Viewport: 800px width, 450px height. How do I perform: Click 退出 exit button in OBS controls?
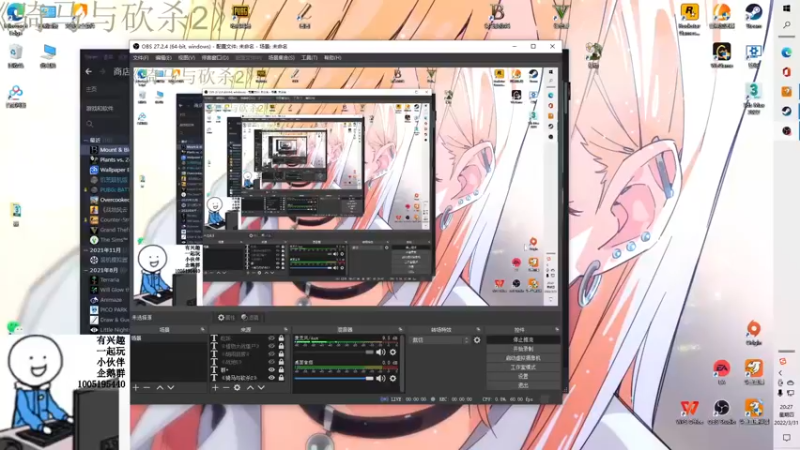523,386
